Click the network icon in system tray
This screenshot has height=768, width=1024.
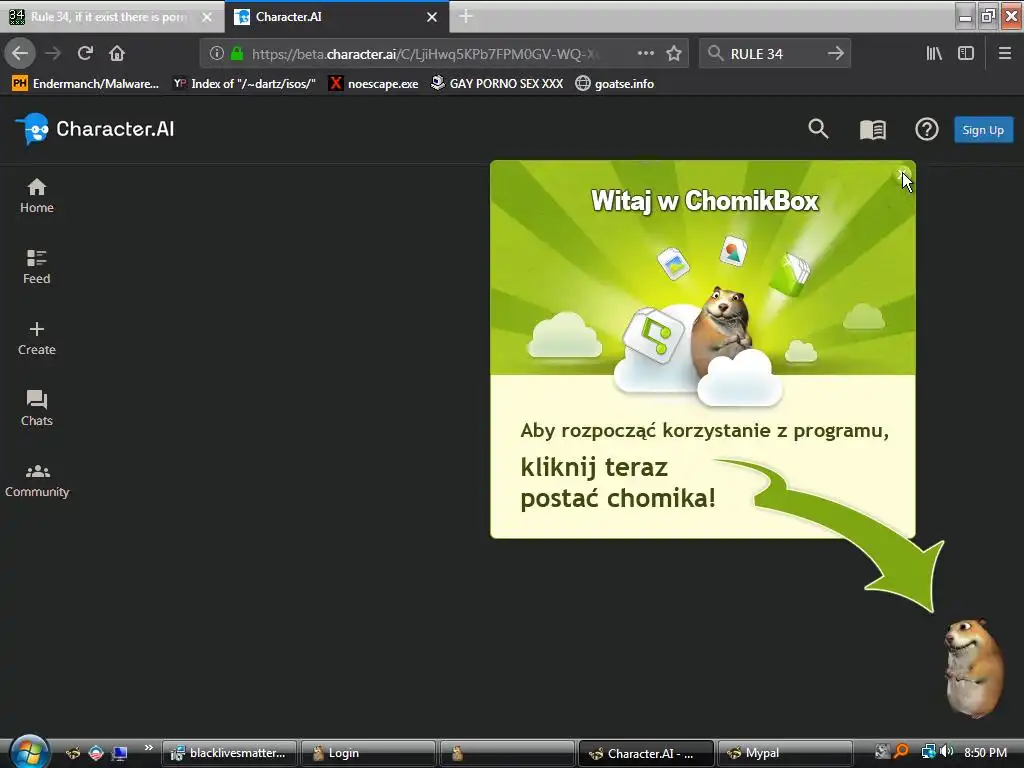(928, 752)
